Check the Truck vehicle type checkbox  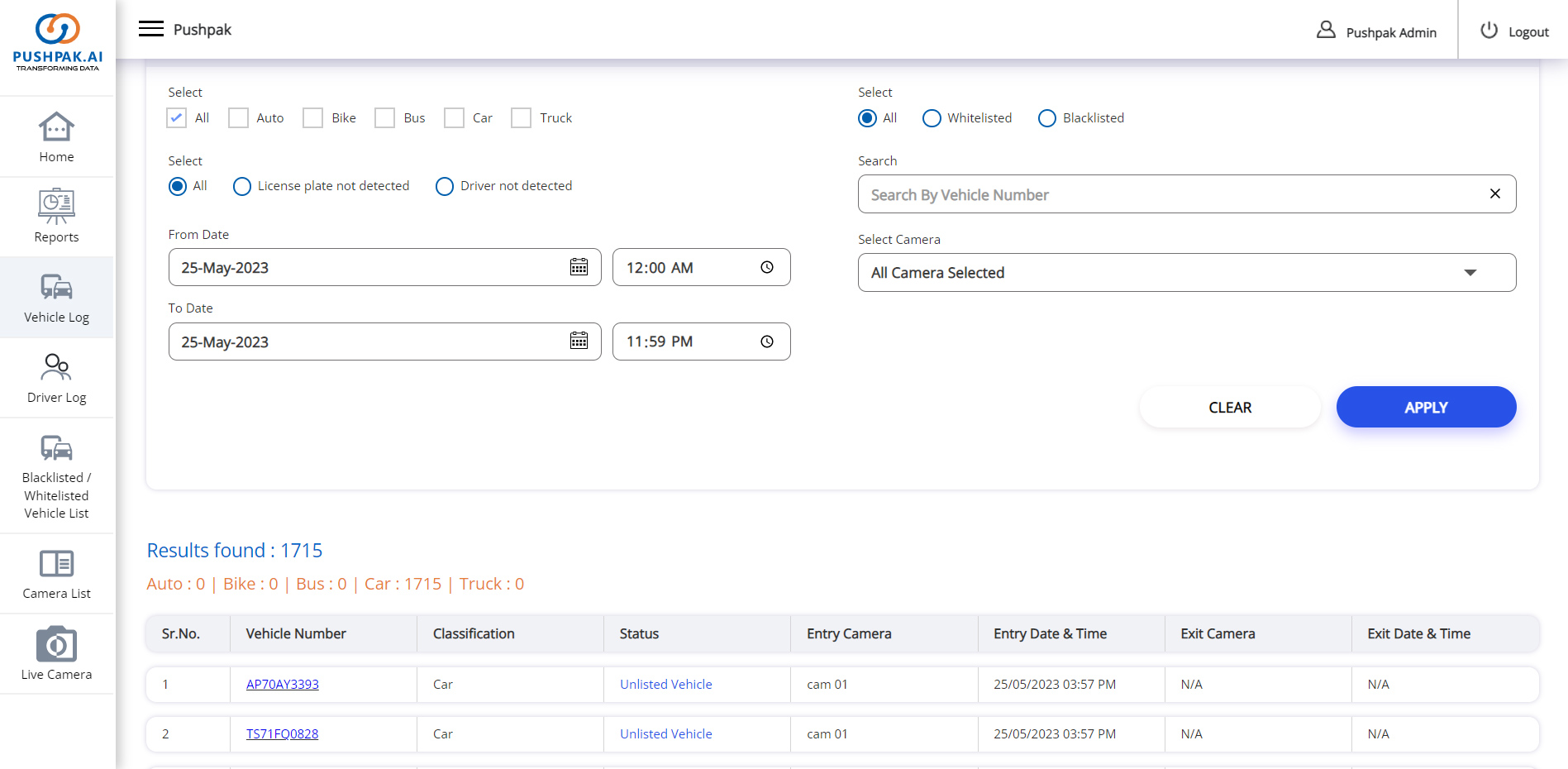tap(521, 118)
